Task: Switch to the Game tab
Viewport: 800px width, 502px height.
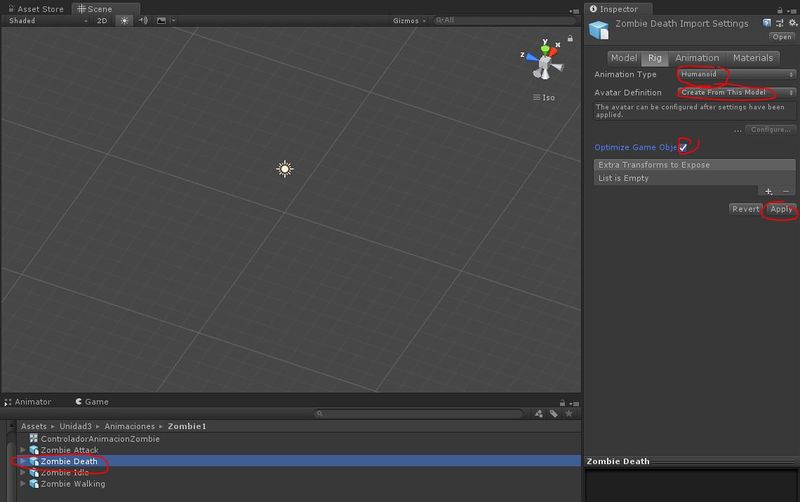Action: pos(92,402)
